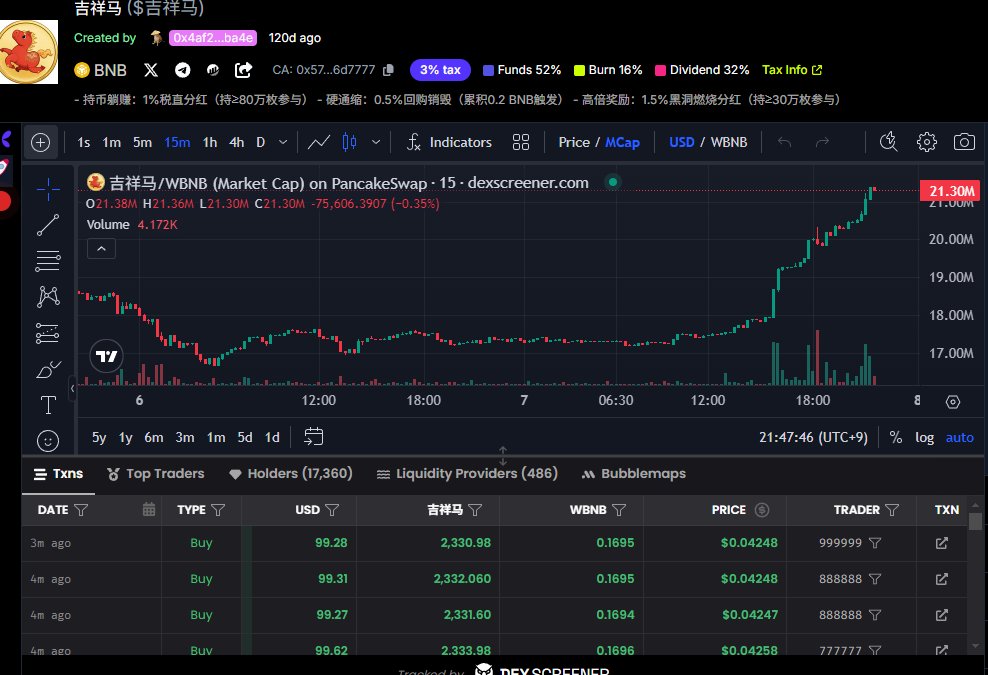This screenshot has height=675, width=988.
Task: Select the candlestick chart type icon
Action: coord(349,142)
